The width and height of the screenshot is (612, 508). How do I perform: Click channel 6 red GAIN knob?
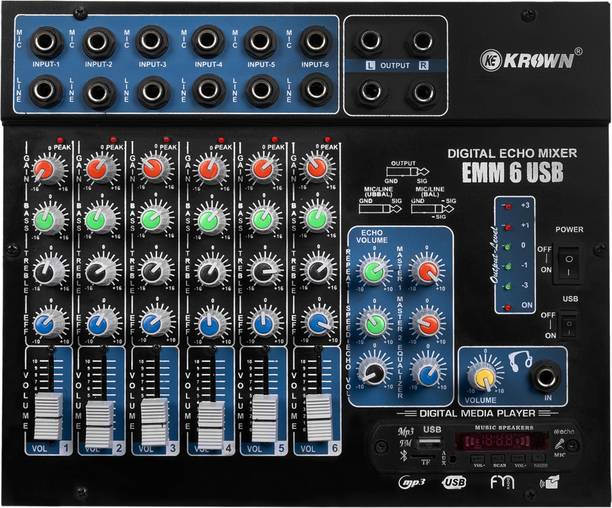click(x=317, y=168)
